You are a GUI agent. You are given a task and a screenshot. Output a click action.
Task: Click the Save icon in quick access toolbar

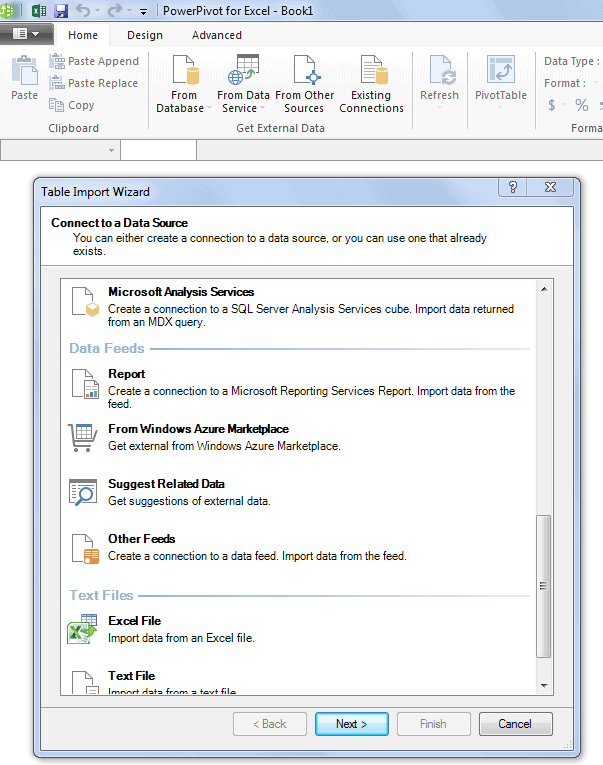pos(61,10)
